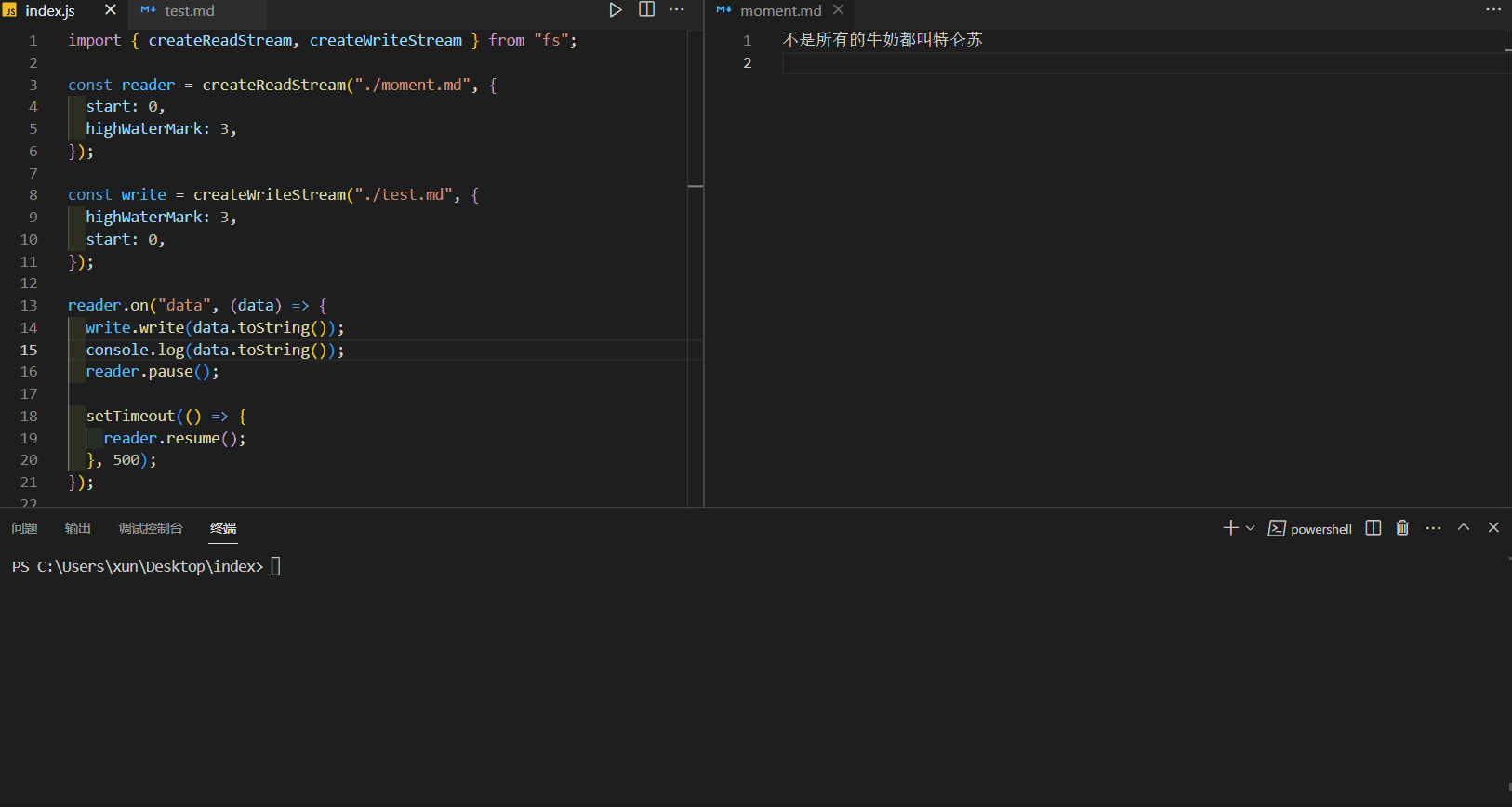Click the Chinese text line in moment.md
Screen dimensions: 1512x807
coord(882,40)
